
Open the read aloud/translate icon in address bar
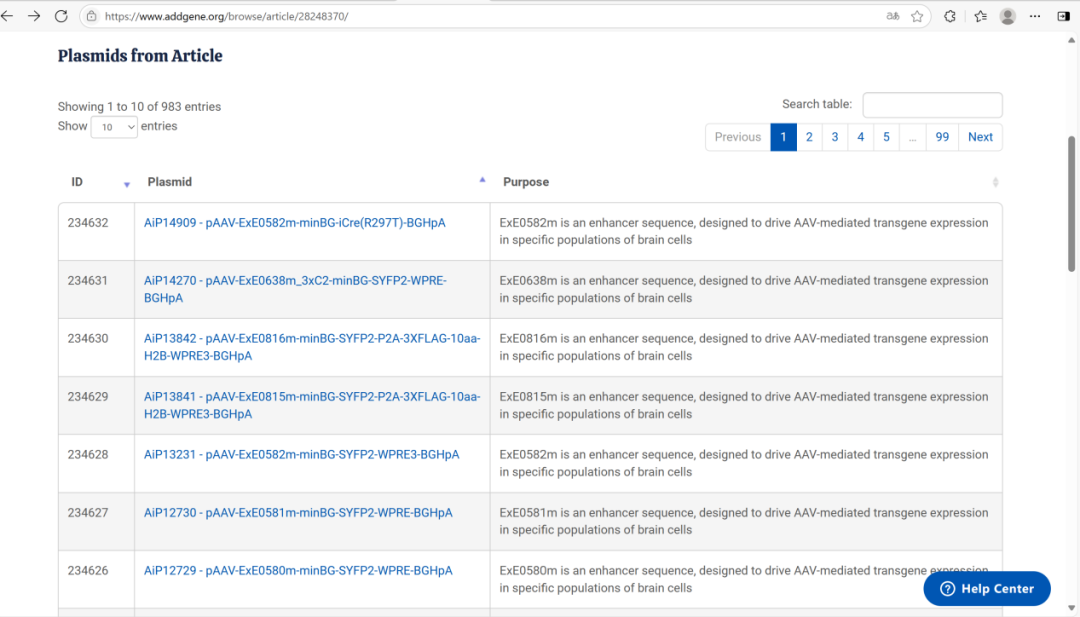(x=892, y=16)
